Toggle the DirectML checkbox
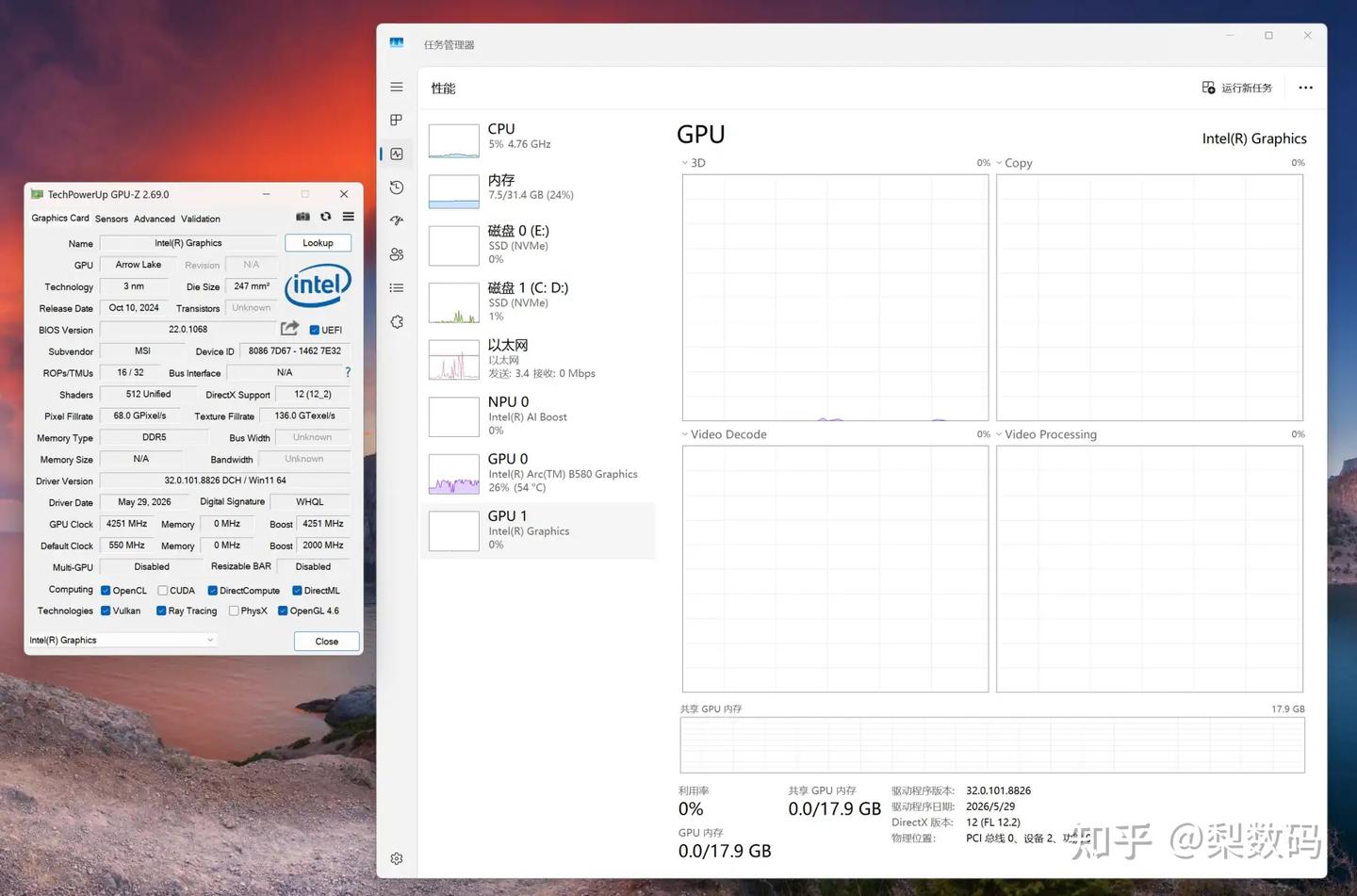This screenshot has height=896, width=1357. (x=297, y=591)
